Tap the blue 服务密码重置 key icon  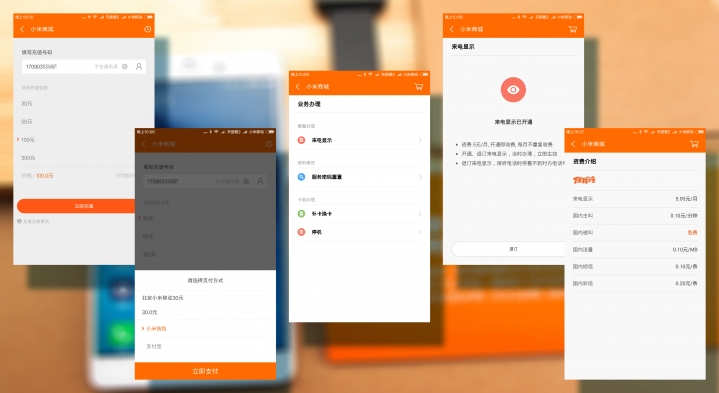click(x=301, y=177)
